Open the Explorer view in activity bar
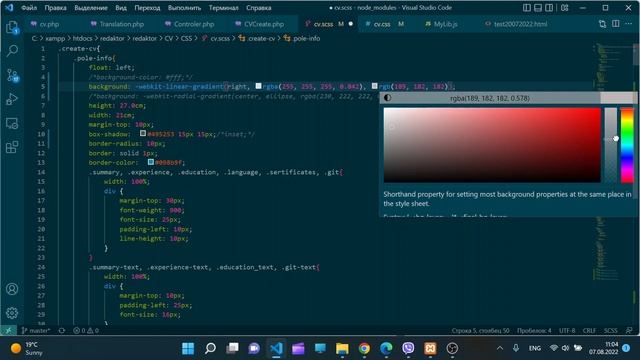This screenshot has height=360, width=640. pyautogui.click(x=12, y=27)
